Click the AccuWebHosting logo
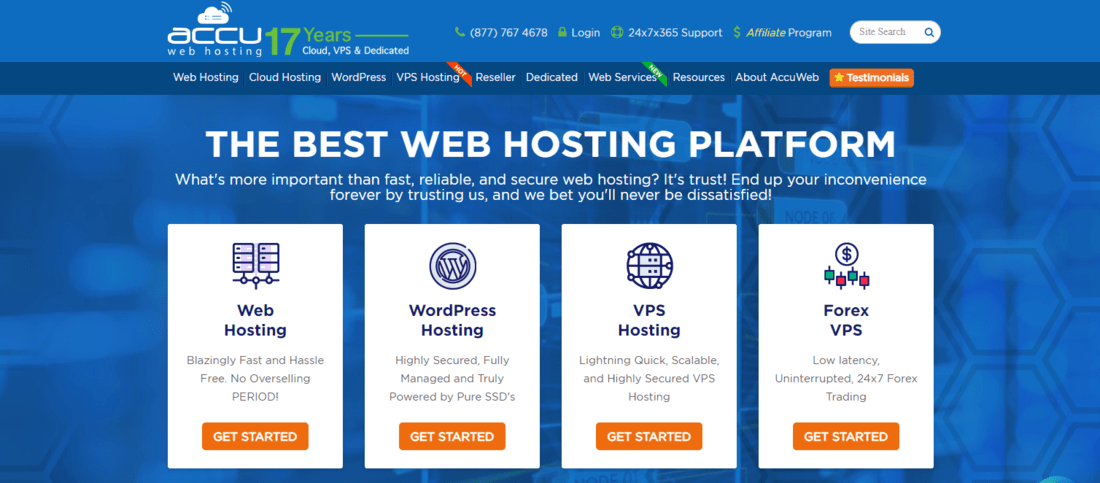 [215, 30]
